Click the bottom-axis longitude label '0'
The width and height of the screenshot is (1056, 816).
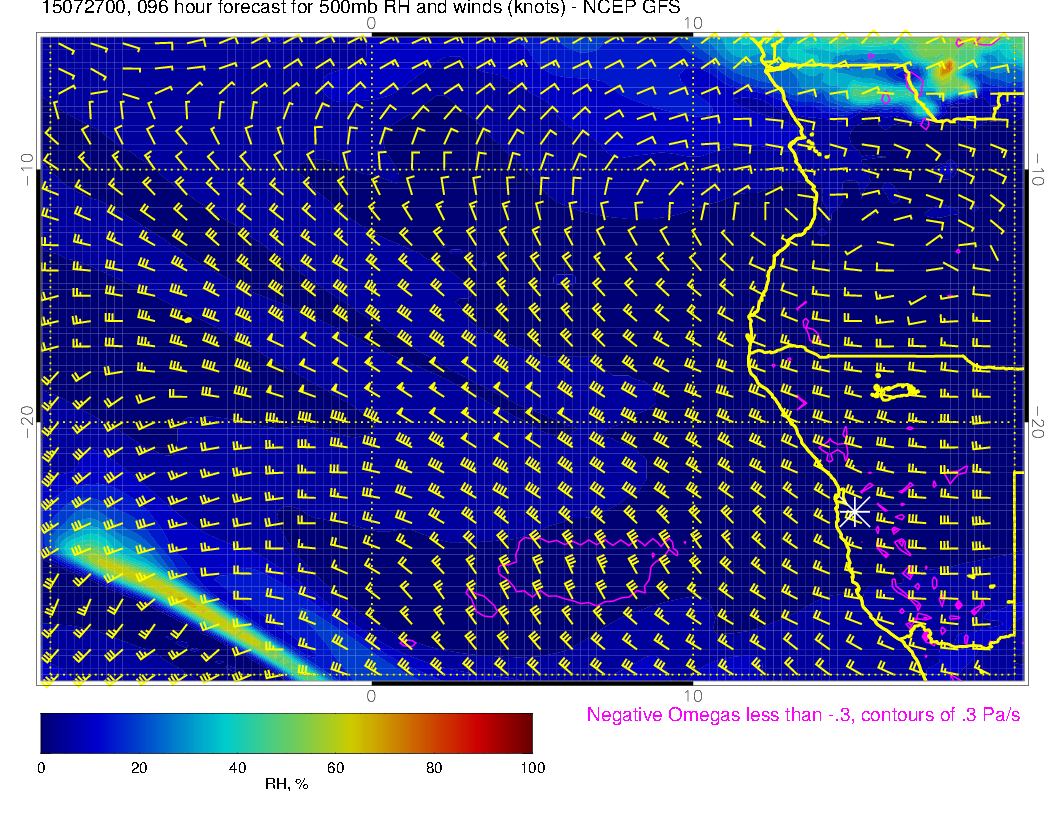(x=371, y=696)
